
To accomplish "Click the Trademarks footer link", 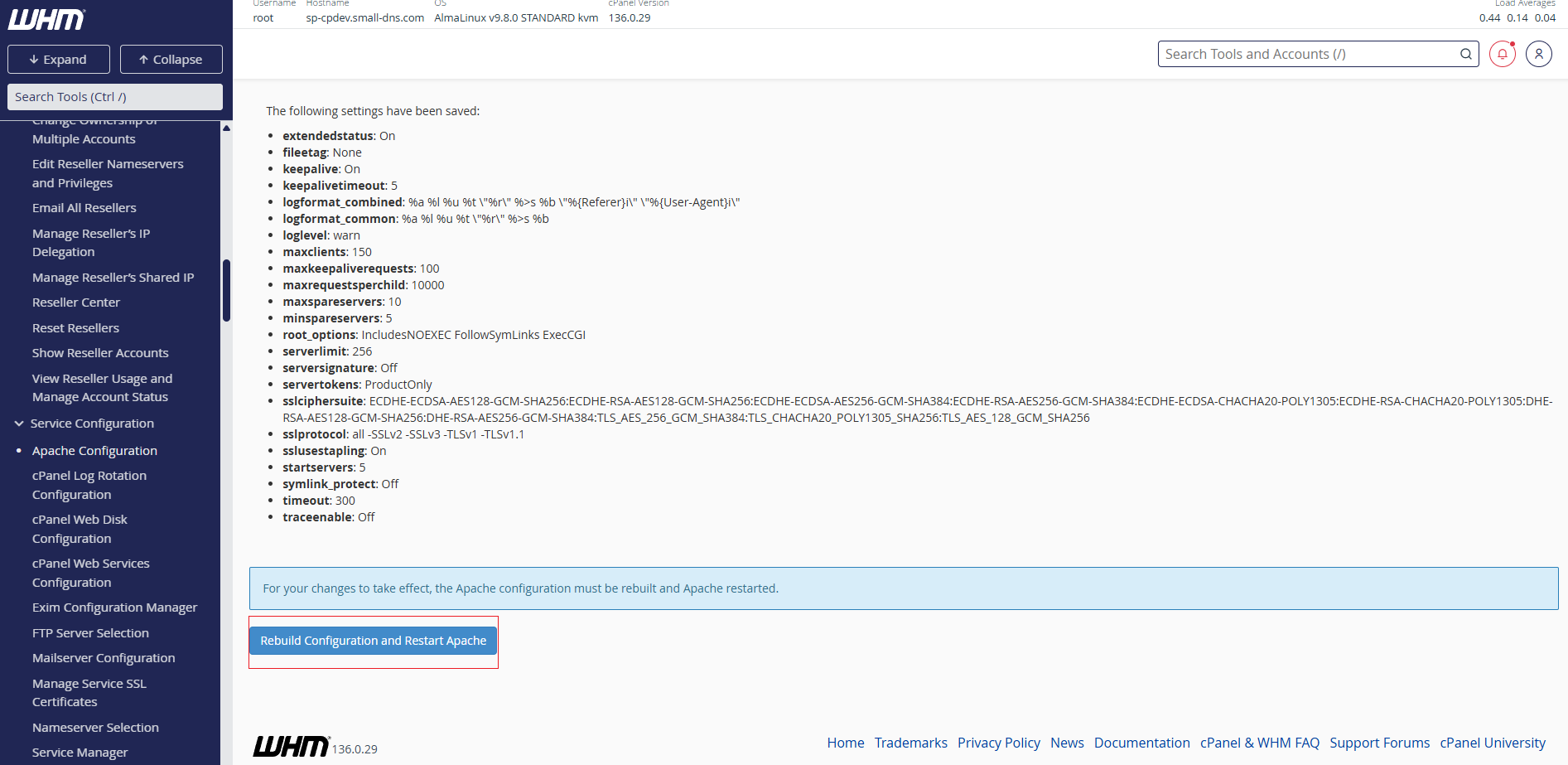I will [910, 743].
